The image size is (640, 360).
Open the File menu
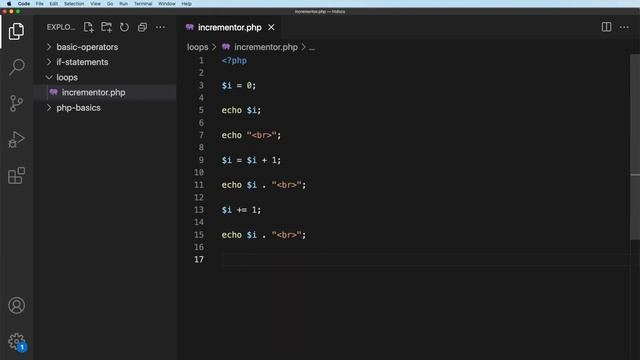(40, 4)
